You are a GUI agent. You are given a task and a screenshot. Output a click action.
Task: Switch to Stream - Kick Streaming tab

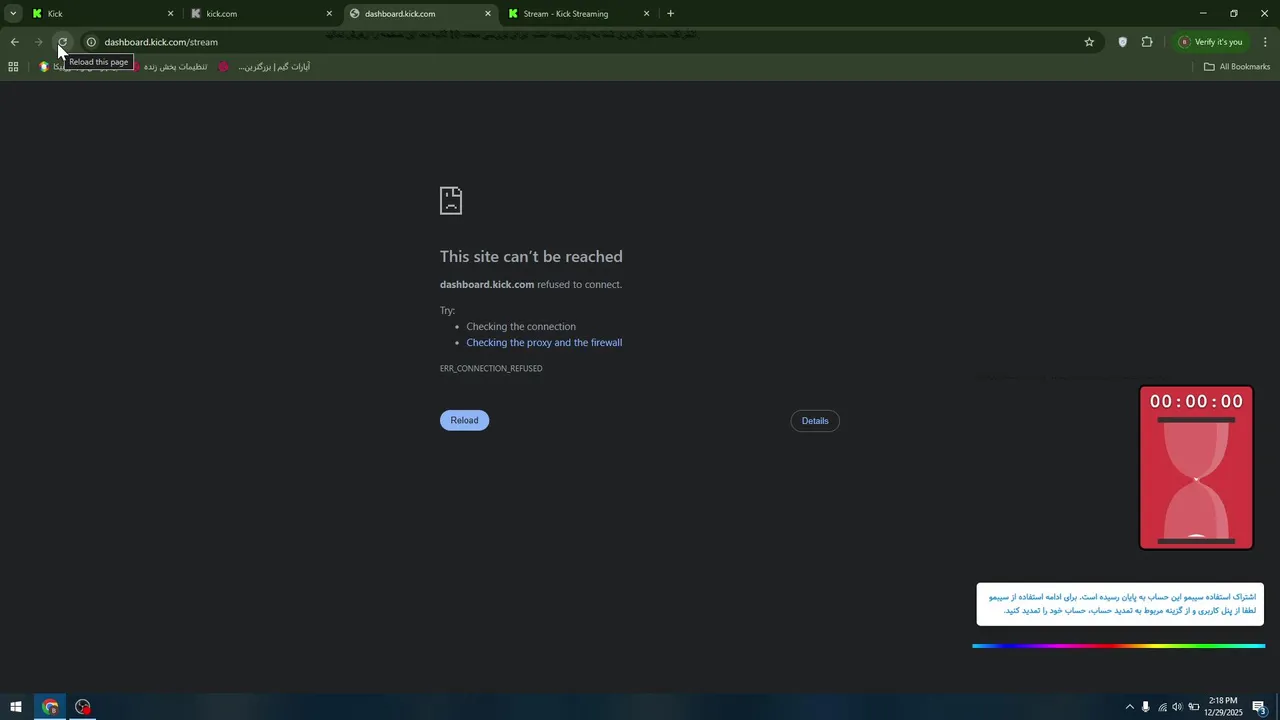(x=579, y=14)
